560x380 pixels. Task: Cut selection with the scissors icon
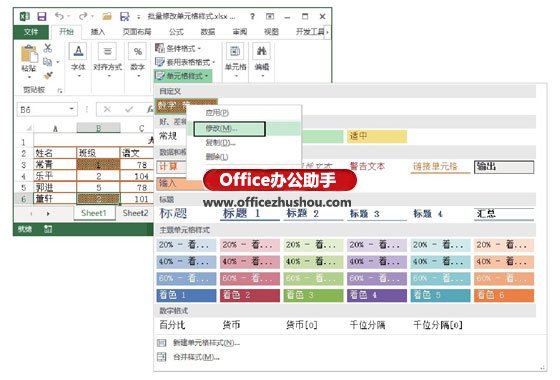click(x=48, y=48)
